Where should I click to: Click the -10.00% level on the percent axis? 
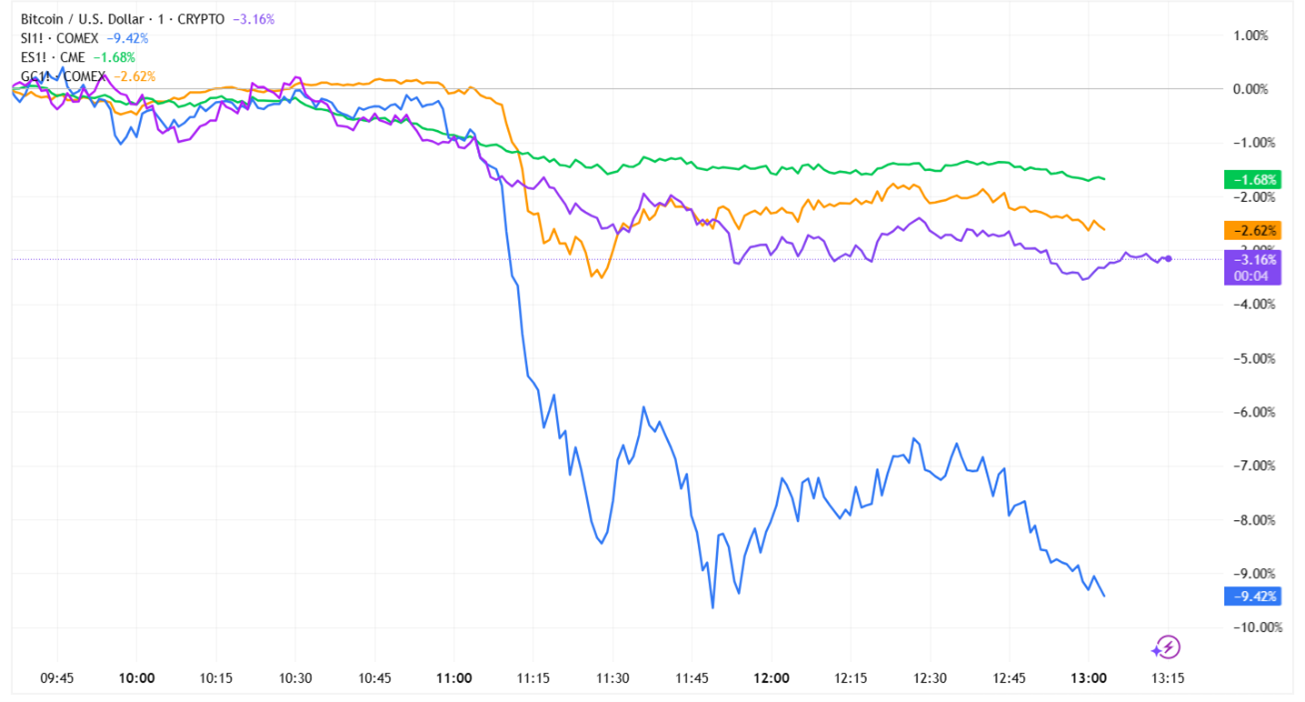click(x=1250, y=627)
